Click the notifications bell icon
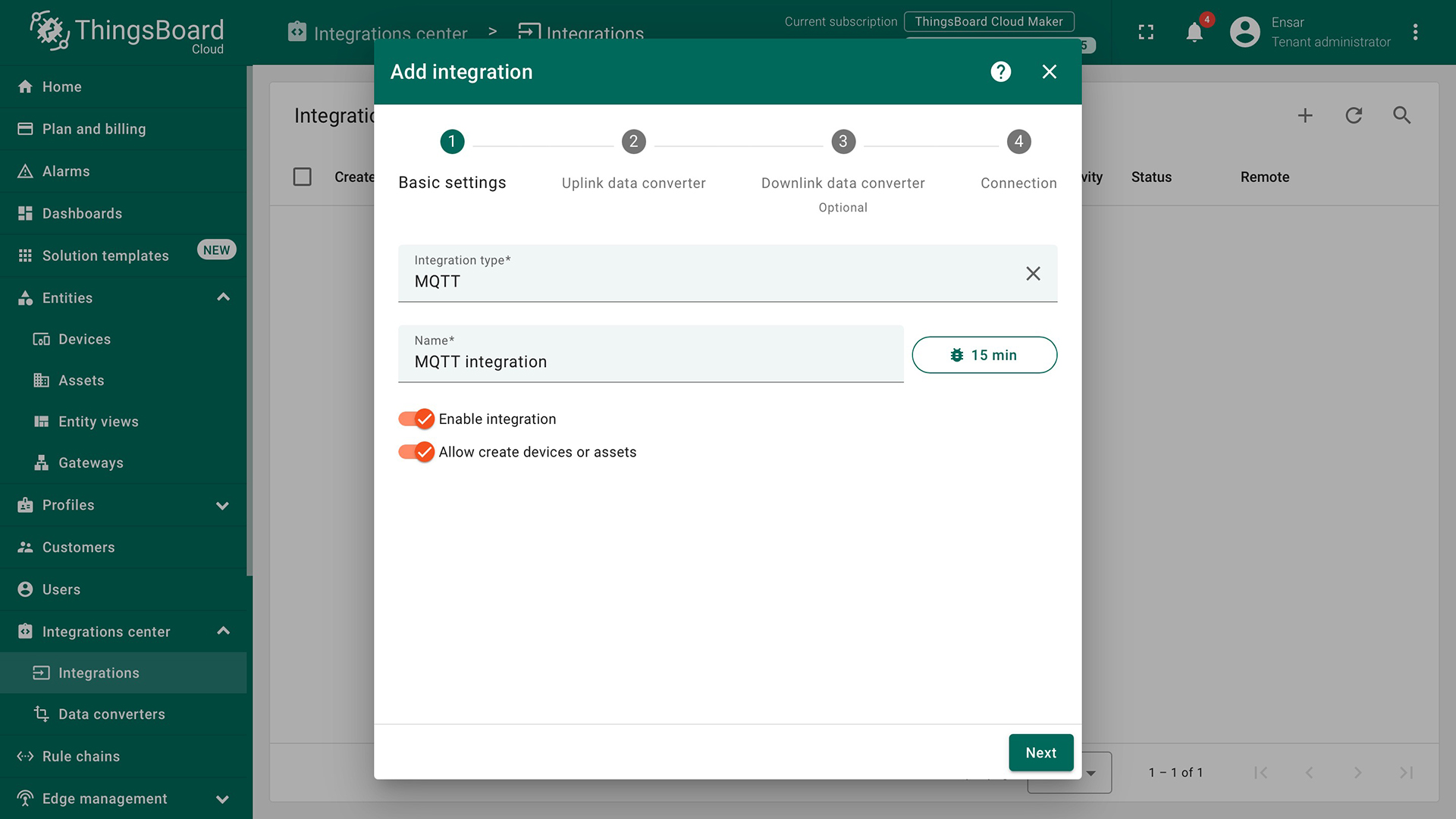This screenshot has height=819, width=1456. 1194,32
